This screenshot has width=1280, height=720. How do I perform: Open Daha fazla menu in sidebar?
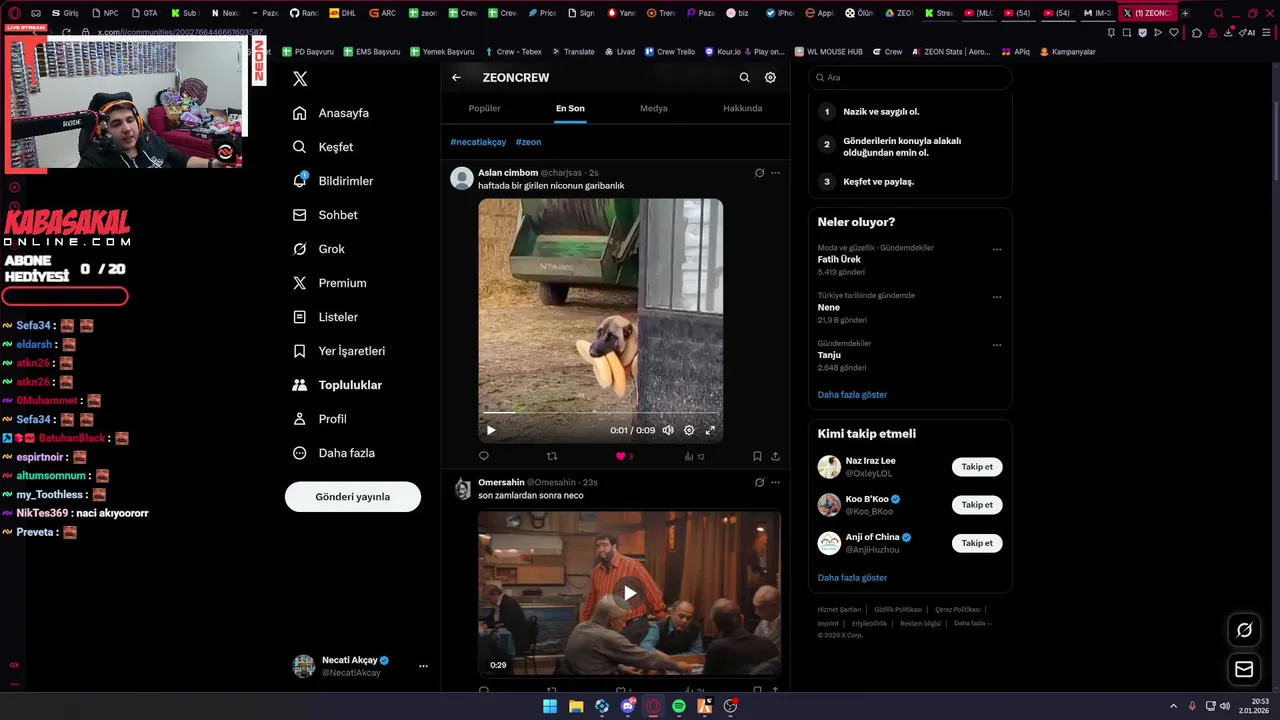pyautogui.click(x=333, y=453)
